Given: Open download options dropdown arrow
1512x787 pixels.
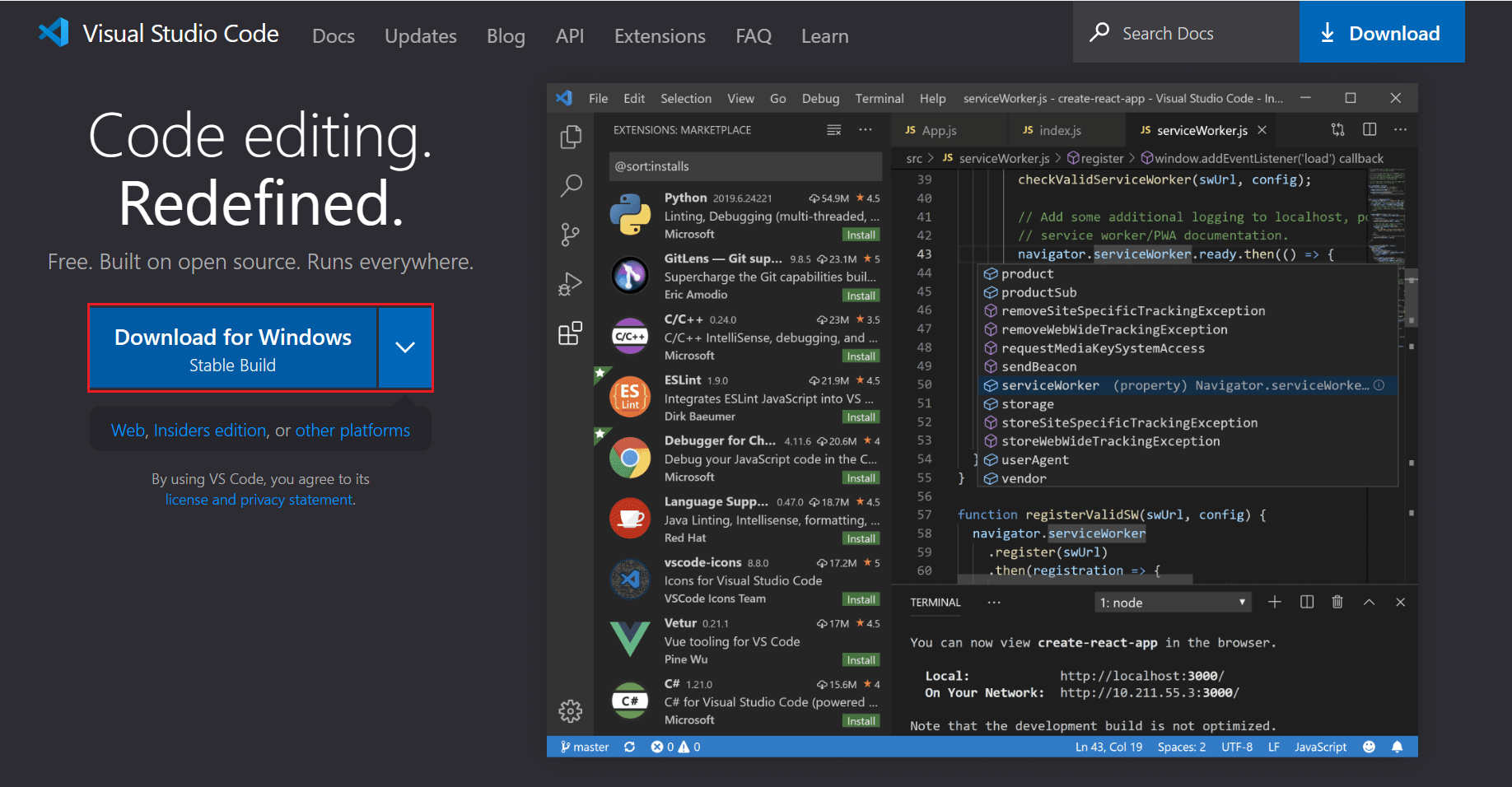Looking at the screenshot, I should pyautogui.click(x=404, y=347).
